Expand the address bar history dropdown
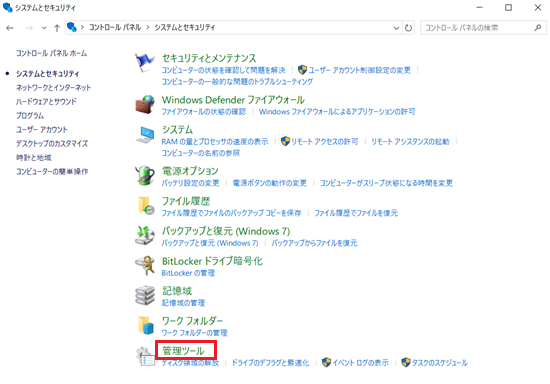This screenshot has width=550, height=384. [x=396, y=28]
